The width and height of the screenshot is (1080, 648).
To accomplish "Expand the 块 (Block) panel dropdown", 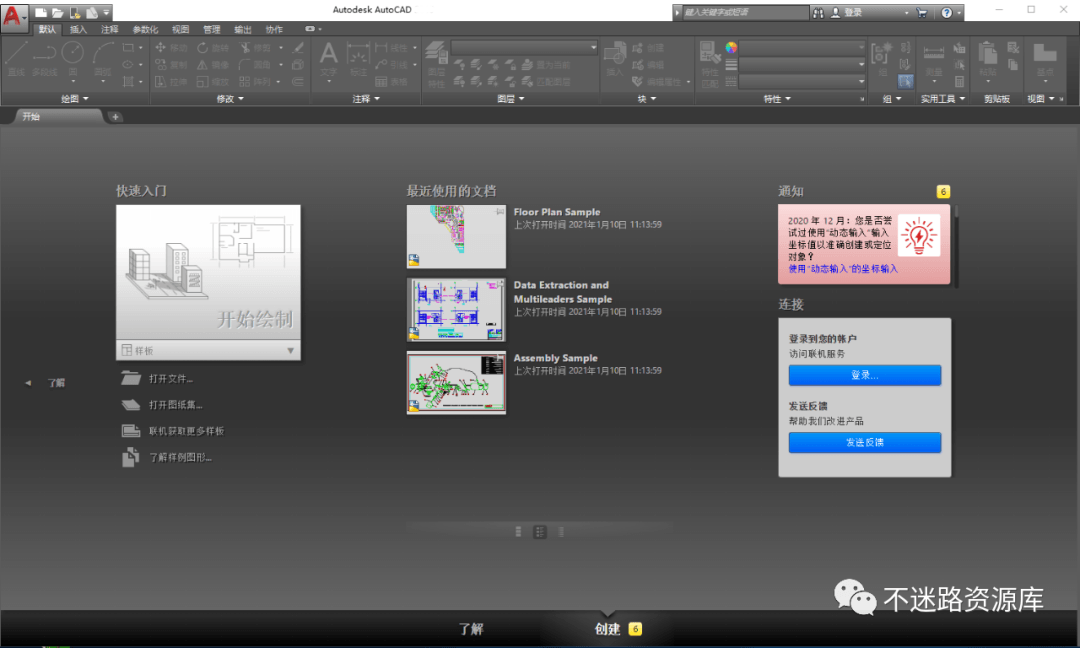I will click(646, 99).
